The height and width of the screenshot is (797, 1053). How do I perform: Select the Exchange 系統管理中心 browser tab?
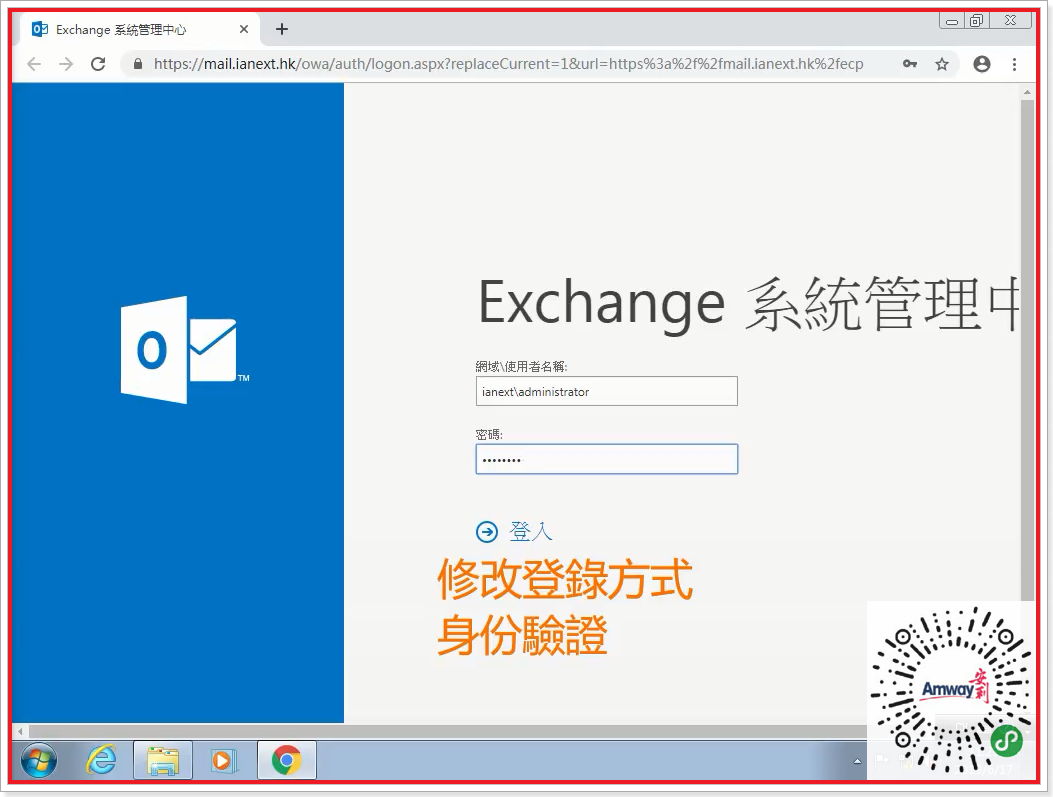coord(141,29)
